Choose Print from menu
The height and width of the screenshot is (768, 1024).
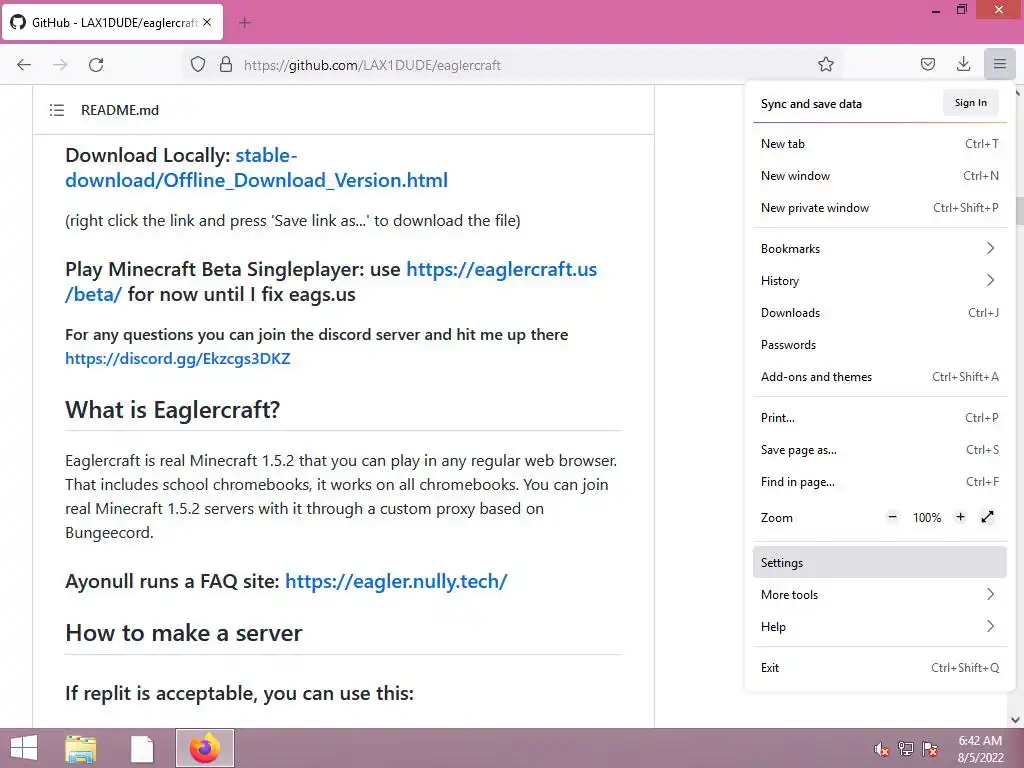click(x=880, y=418)
